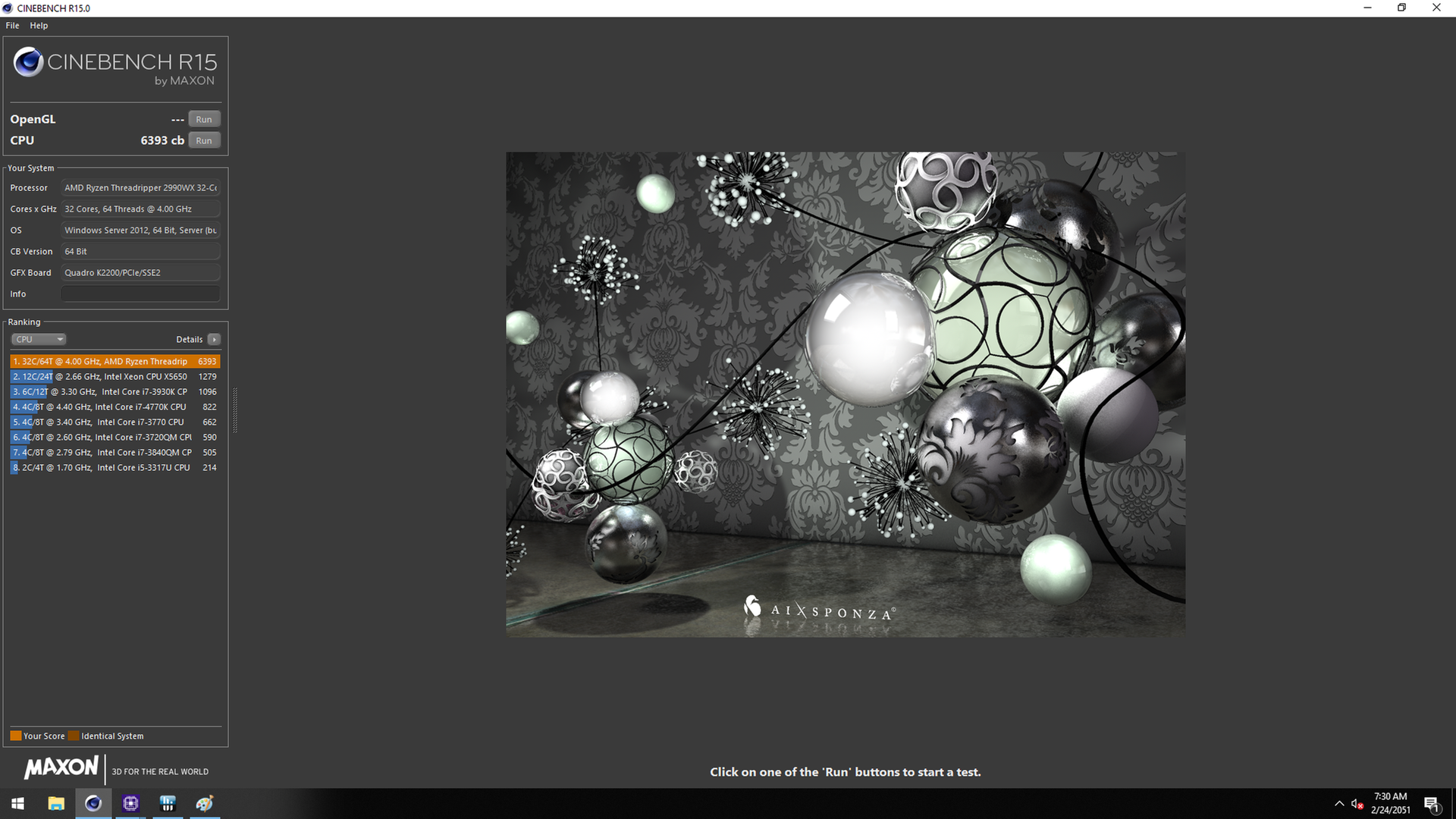Open File Explorer from the taskbar
This screenshot has height=819, width=1456.
tap(56, 803)
